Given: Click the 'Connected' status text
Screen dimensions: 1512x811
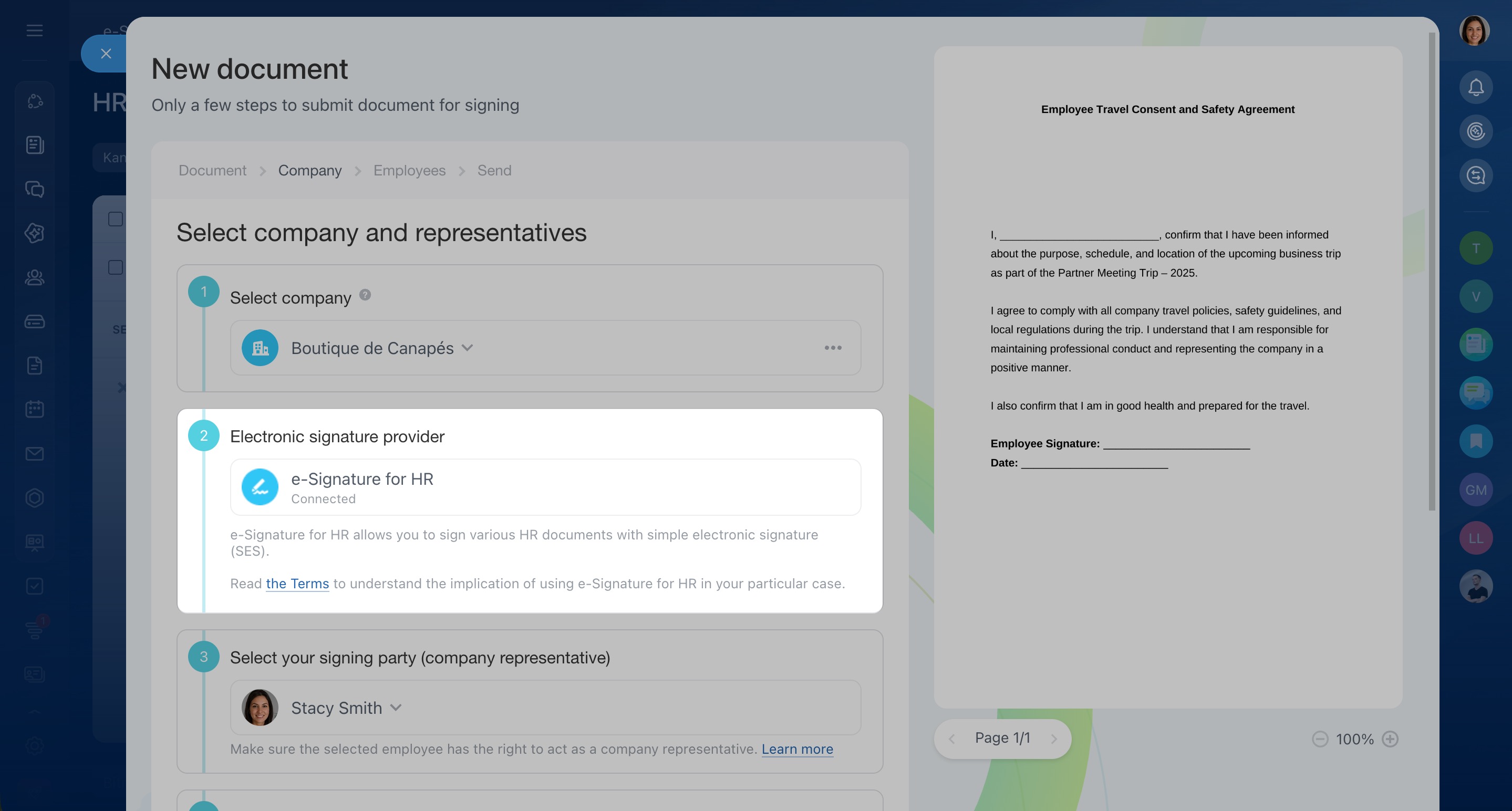Looking at the screenshot, I should 324,499.
